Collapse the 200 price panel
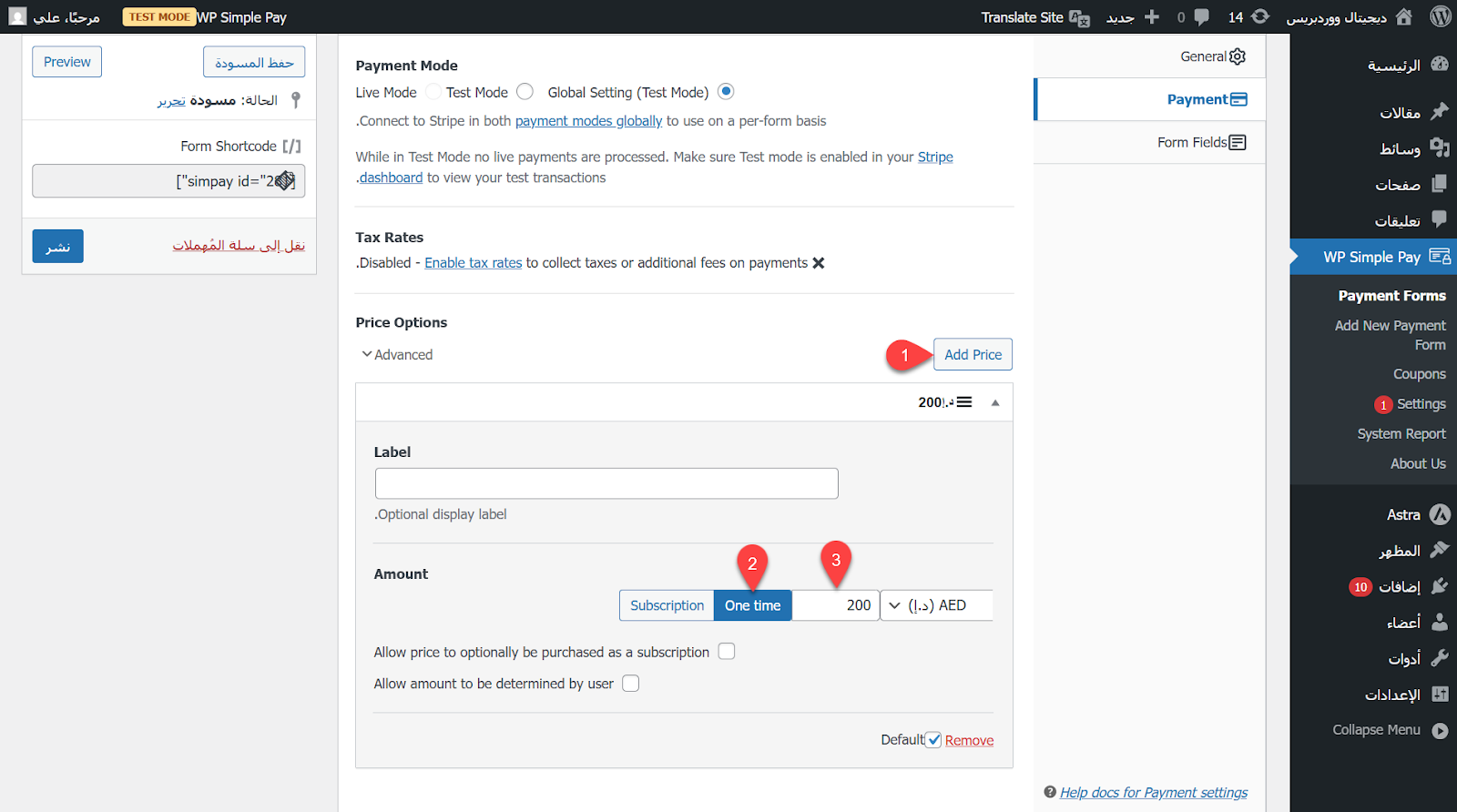1457x812 pixels. 995,402
